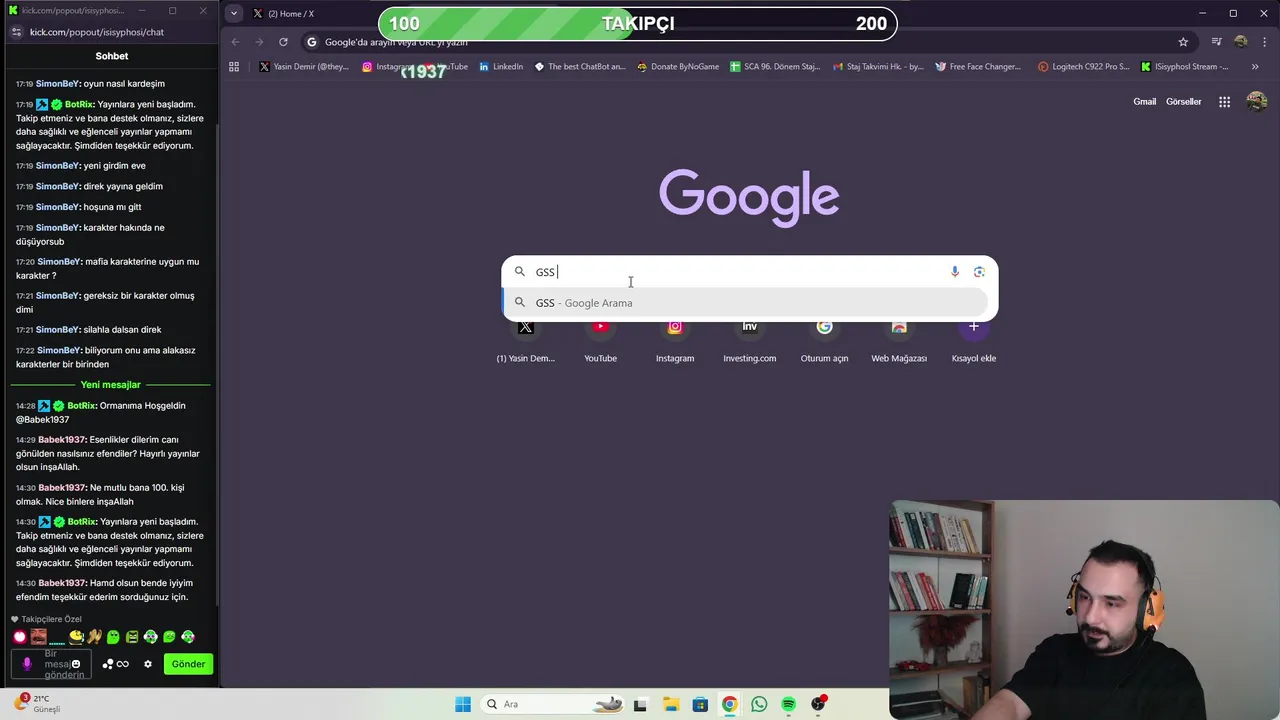1280x720 pixels.
Task: Click the infinity icon in Kick chat
Action: (123, 664)
